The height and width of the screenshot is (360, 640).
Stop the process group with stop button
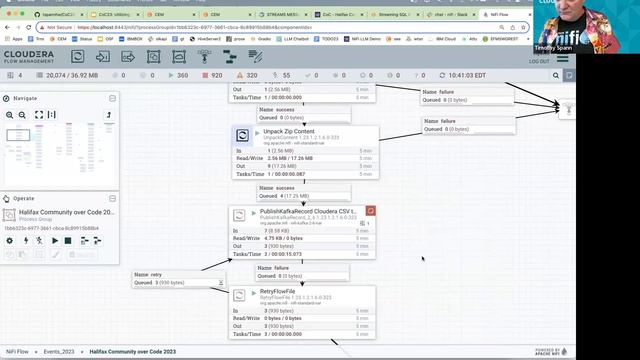[68, 241]
